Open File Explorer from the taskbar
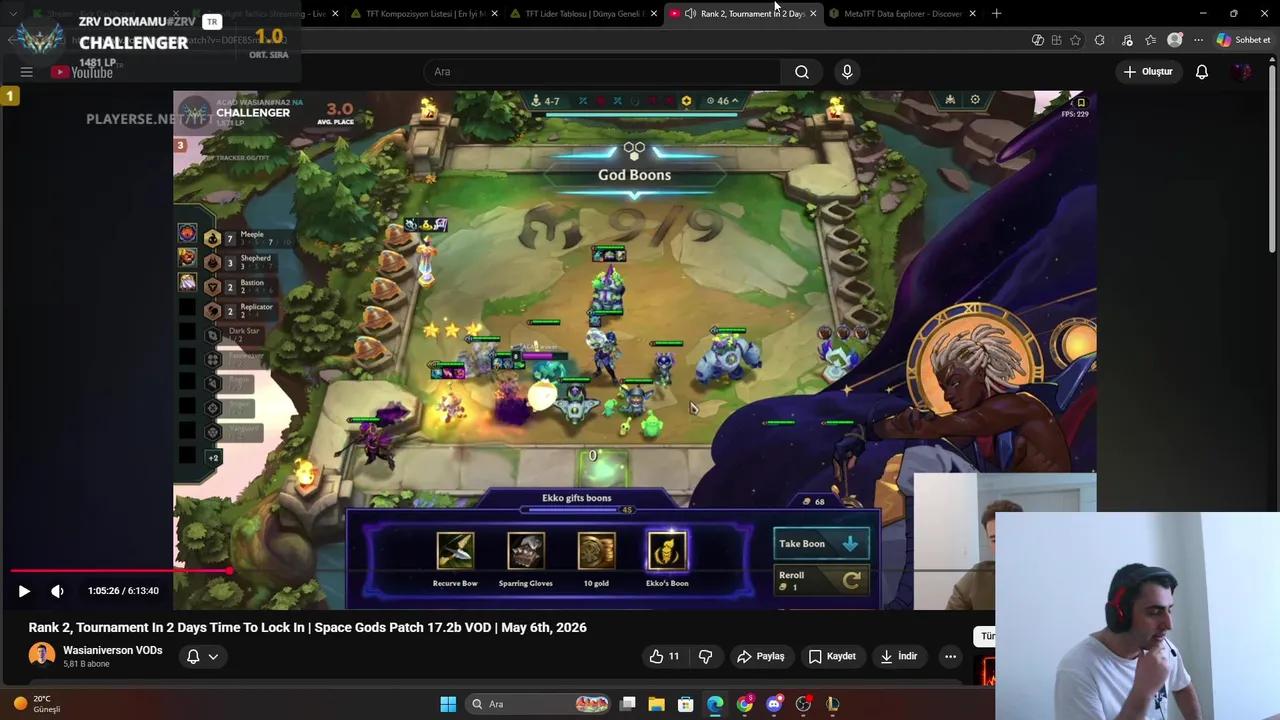 [657, 704]
